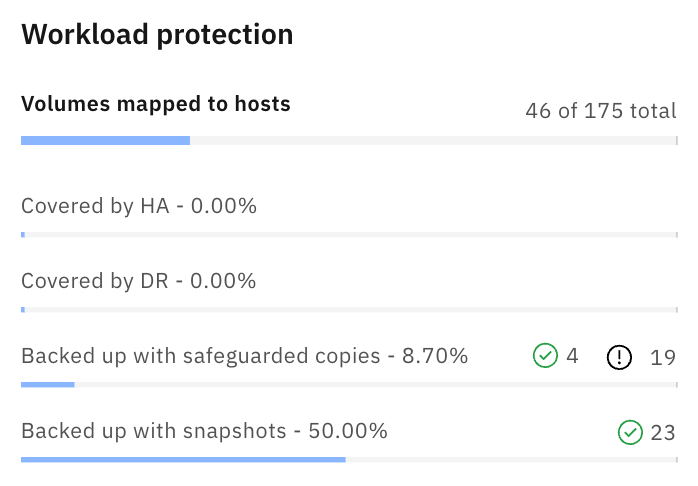
Task: Click the Covered by HA progress bar
Action: [349, 235]
